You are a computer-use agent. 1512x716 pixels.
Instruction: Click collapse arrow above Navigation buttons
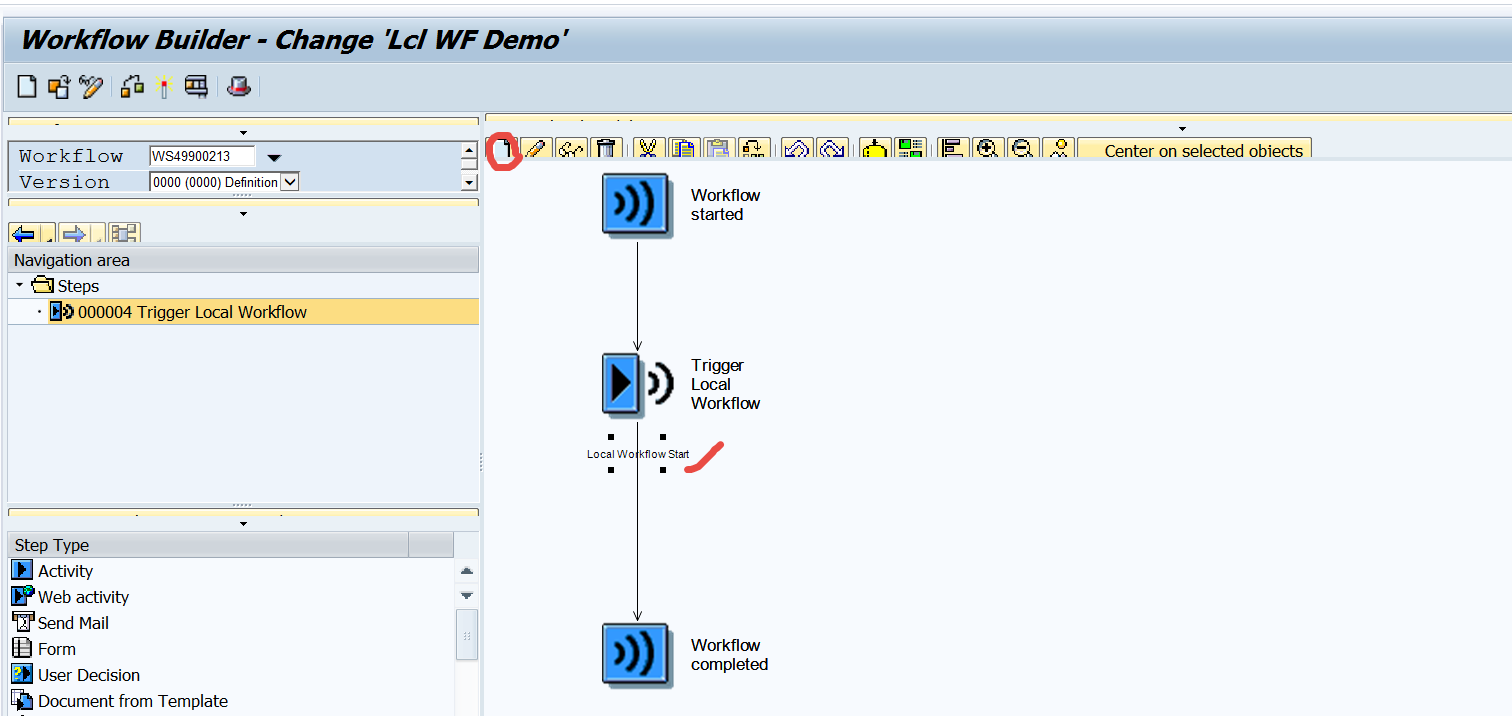click(243, 213)
